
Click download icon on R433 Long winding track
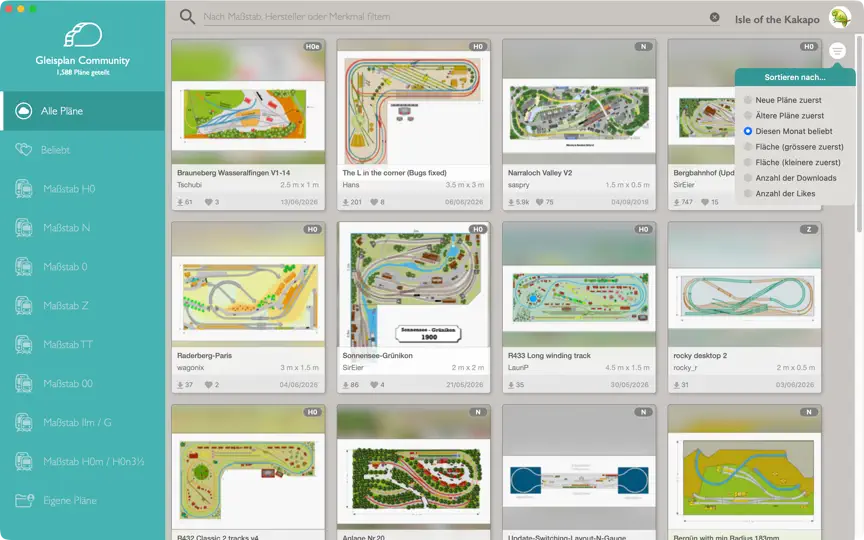coord(511,385)
